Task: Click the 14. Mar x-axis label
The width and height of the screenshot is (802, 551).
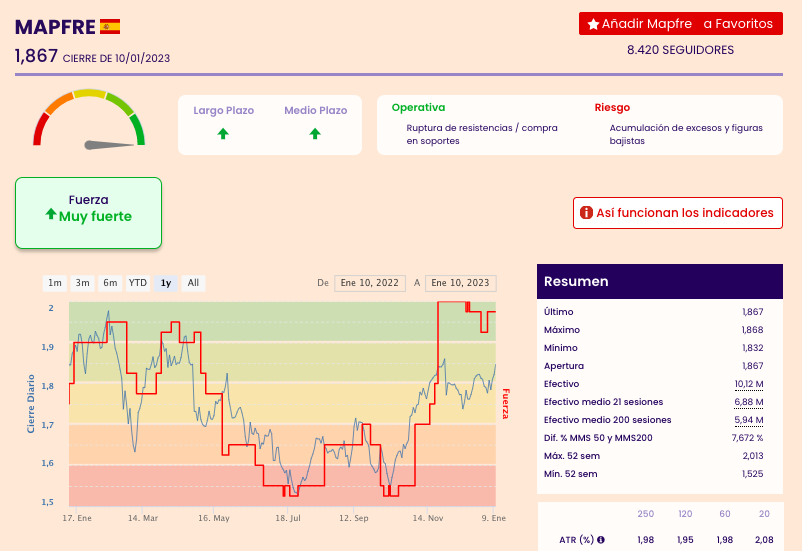Action: 143,518
